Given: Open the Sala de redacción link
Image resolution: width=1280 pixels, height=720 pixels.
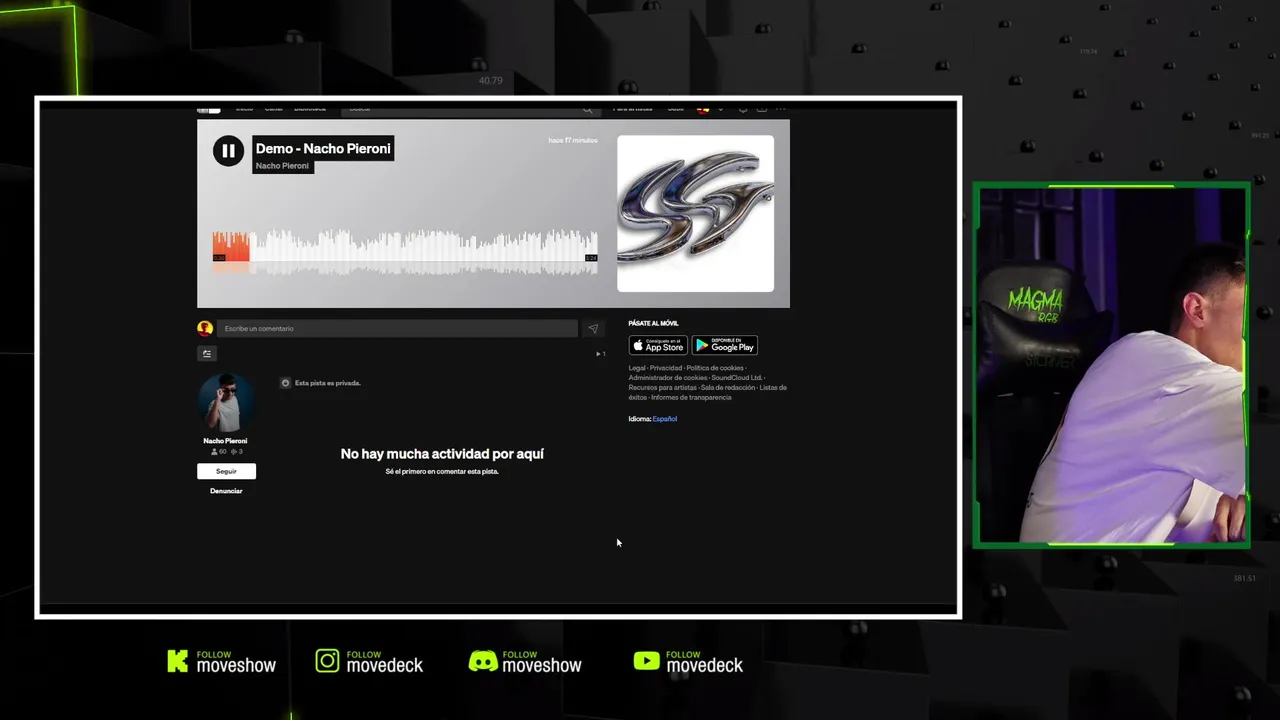Looking at the screenshot, I should pyautogui.click(x=728, y=388).
